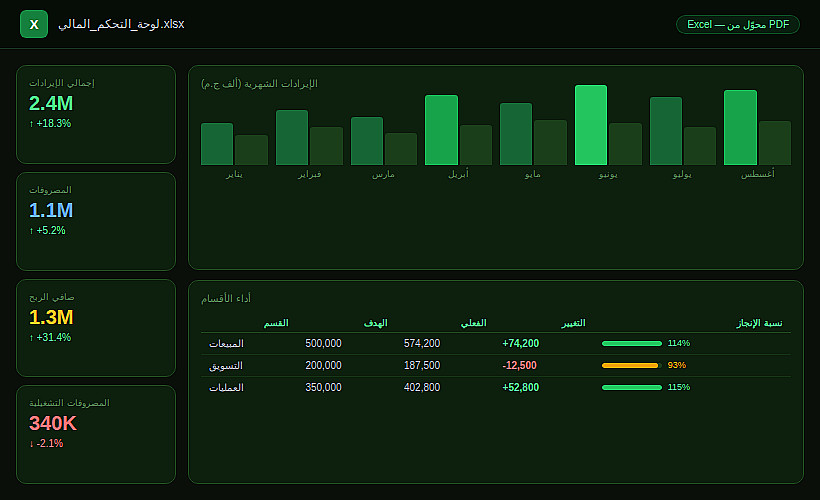Click the نسبة الإنجاز column header
This screenshot has height=500, width=820.
tap(759, 323)
